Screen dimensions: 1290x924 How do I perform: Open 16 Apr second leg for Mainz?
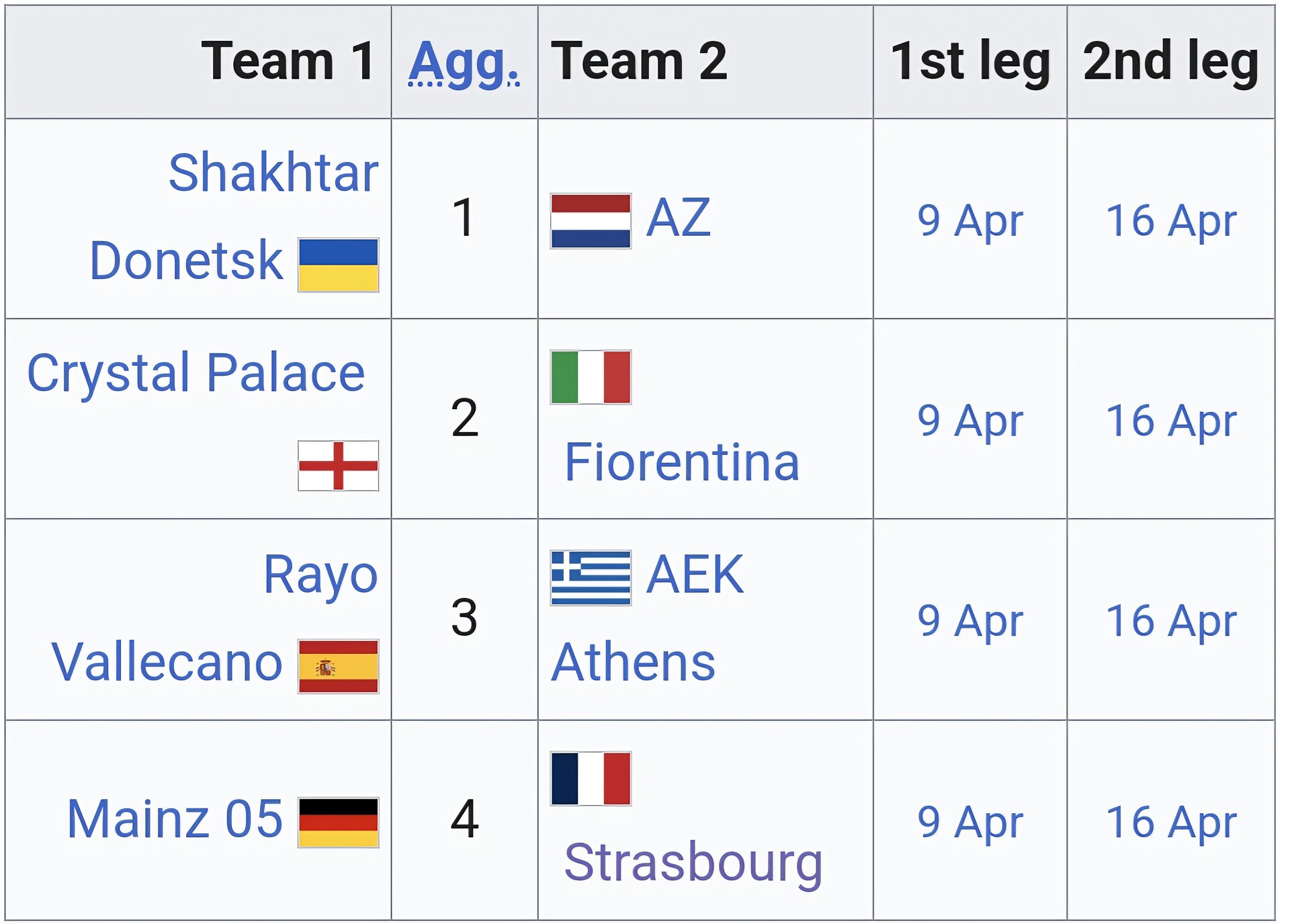point(1170,823)
